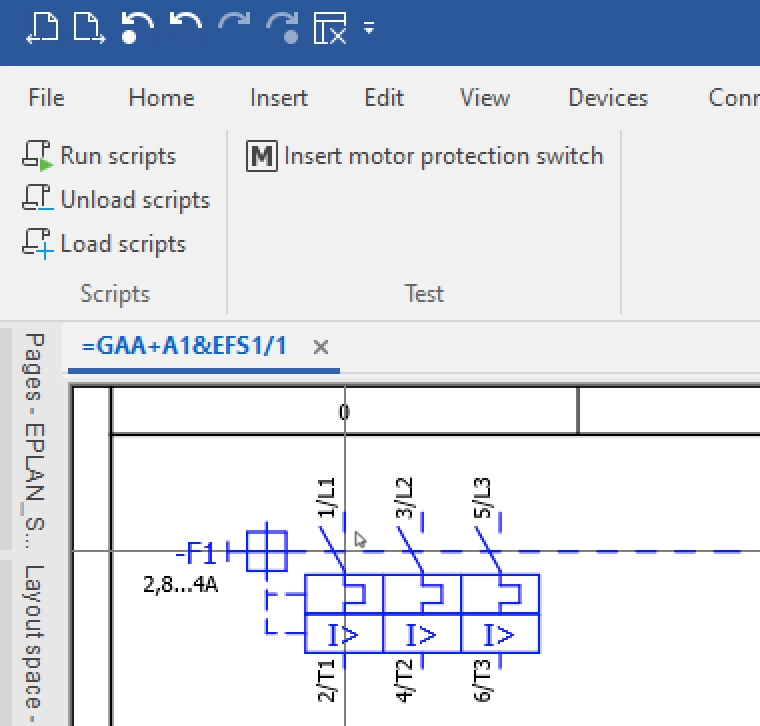Click the M icon for motor protection switch
Screen dimensions: 760x726
tap(262, 156)
